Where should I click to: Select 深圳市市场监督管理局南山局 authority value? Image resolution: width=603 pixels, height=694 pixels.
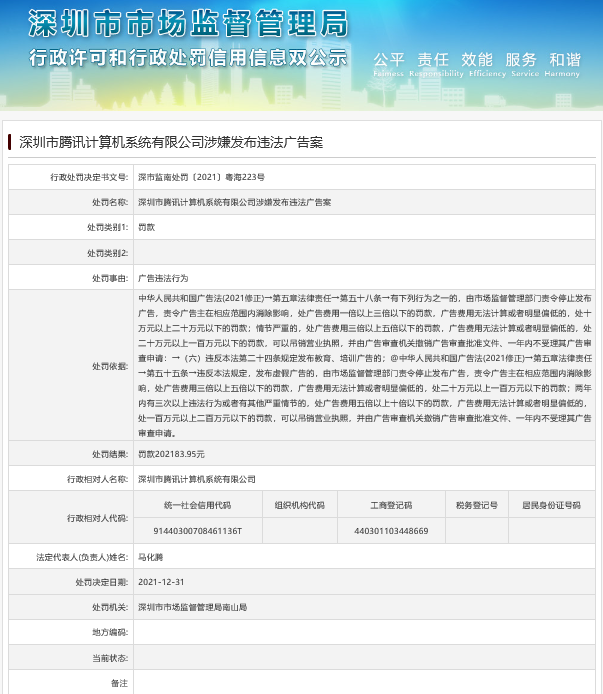point(193,608)
